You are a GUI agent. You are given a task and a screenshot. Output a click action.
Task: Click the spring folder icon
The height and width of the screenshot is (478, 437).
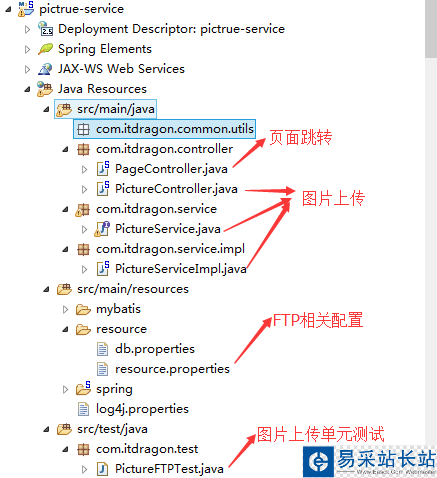(83, 388)
